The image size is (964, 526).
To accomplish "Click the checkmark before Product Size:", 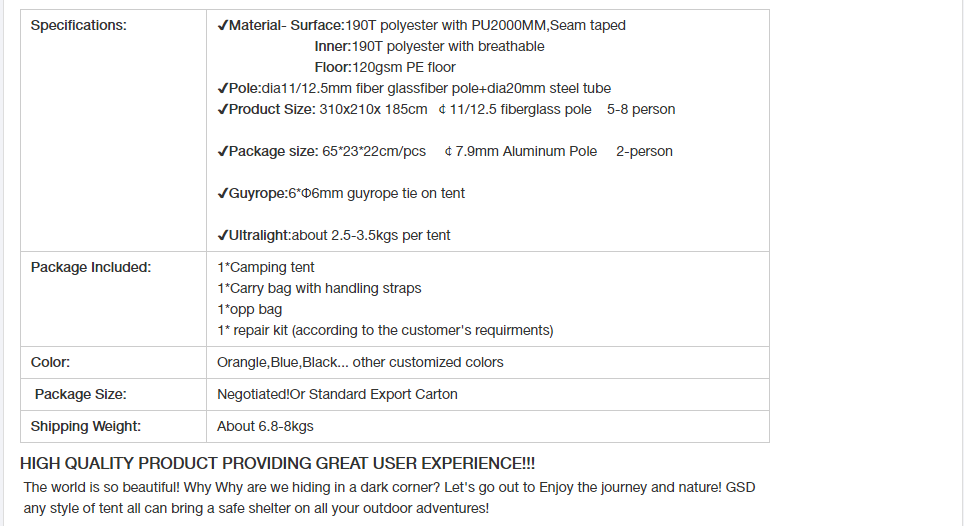I will (223, 109).
